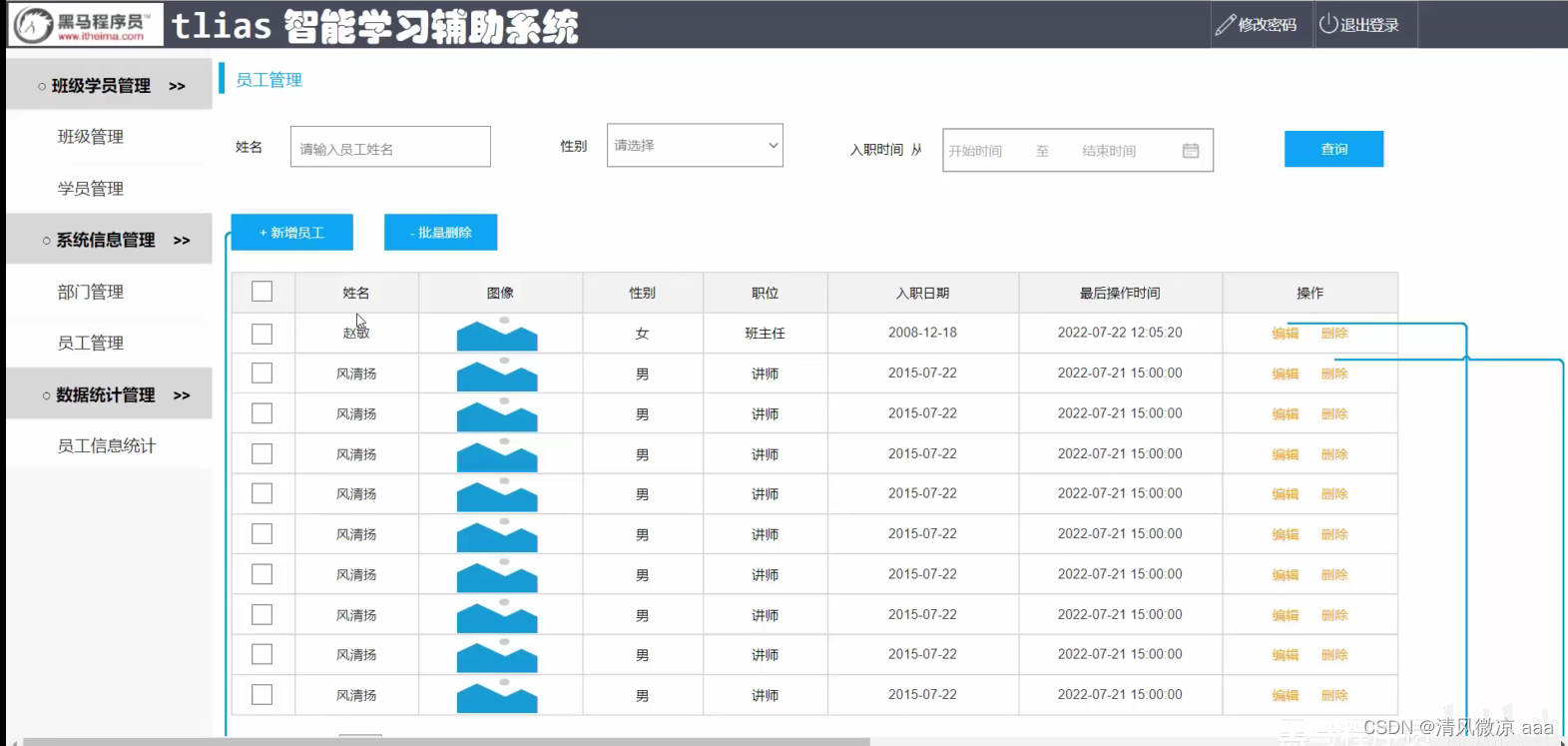Viewport: 1568px width, 746px height.
Task: Click the 结束时间 end date field
Action: (x=1109, y=151)
